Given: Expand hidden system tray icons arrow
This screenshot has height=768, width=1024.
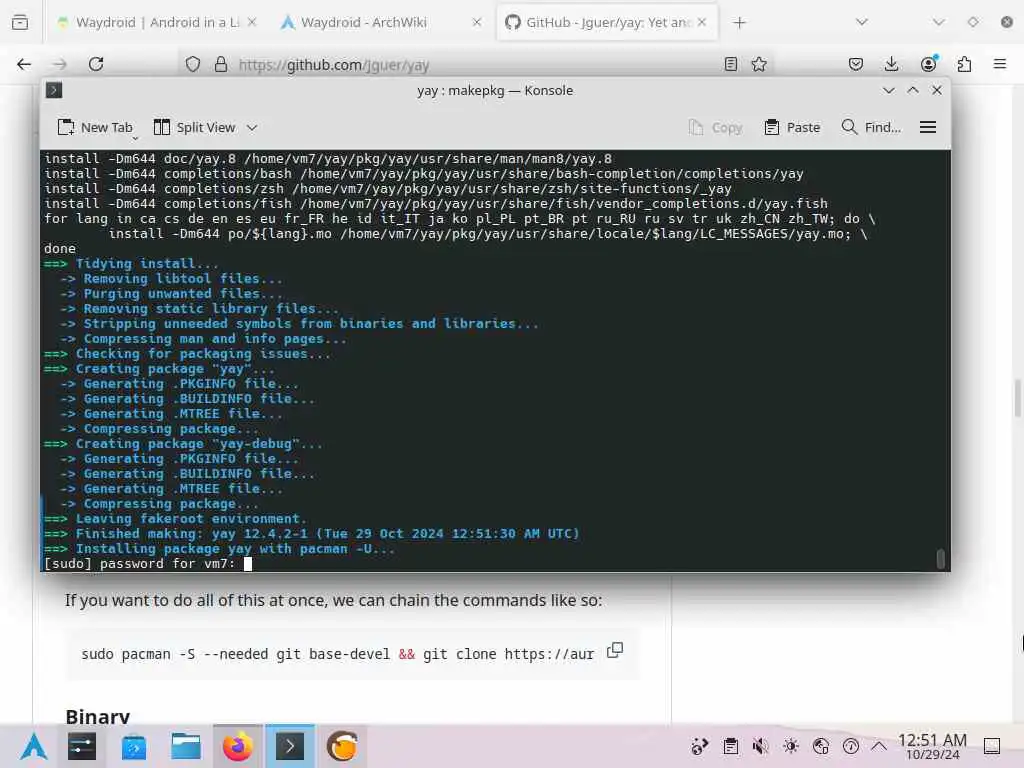Looking at the screenshot, I should click(x=879, y=746).
